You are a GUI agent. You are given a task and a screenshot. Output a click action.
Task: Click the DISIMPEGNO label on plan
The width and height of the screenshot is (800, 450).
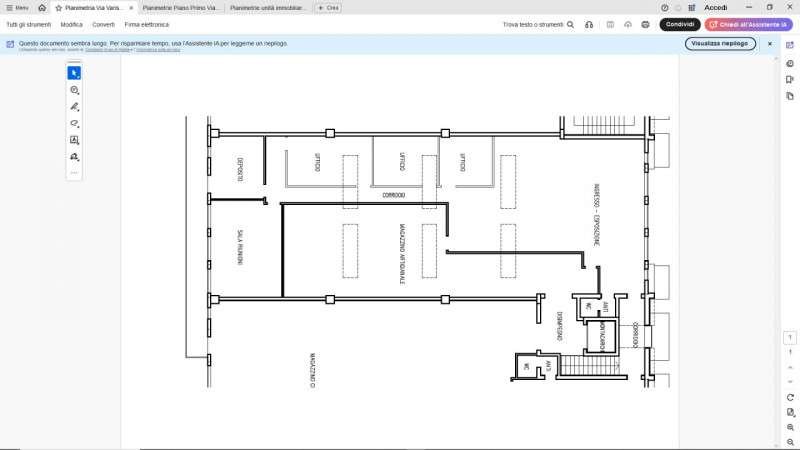point(559,327)
